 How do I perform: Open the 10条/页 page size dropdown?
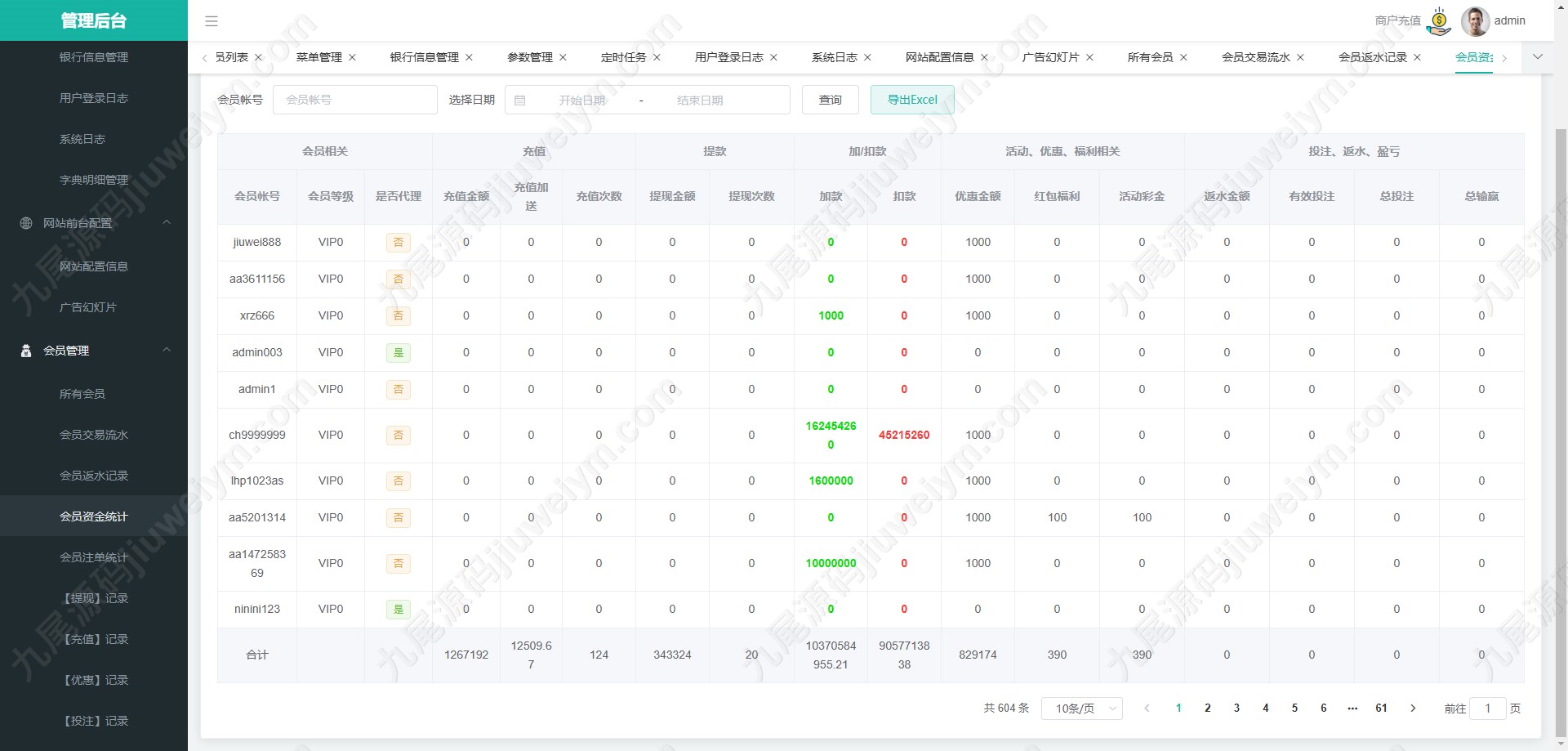click(1082, 709)
